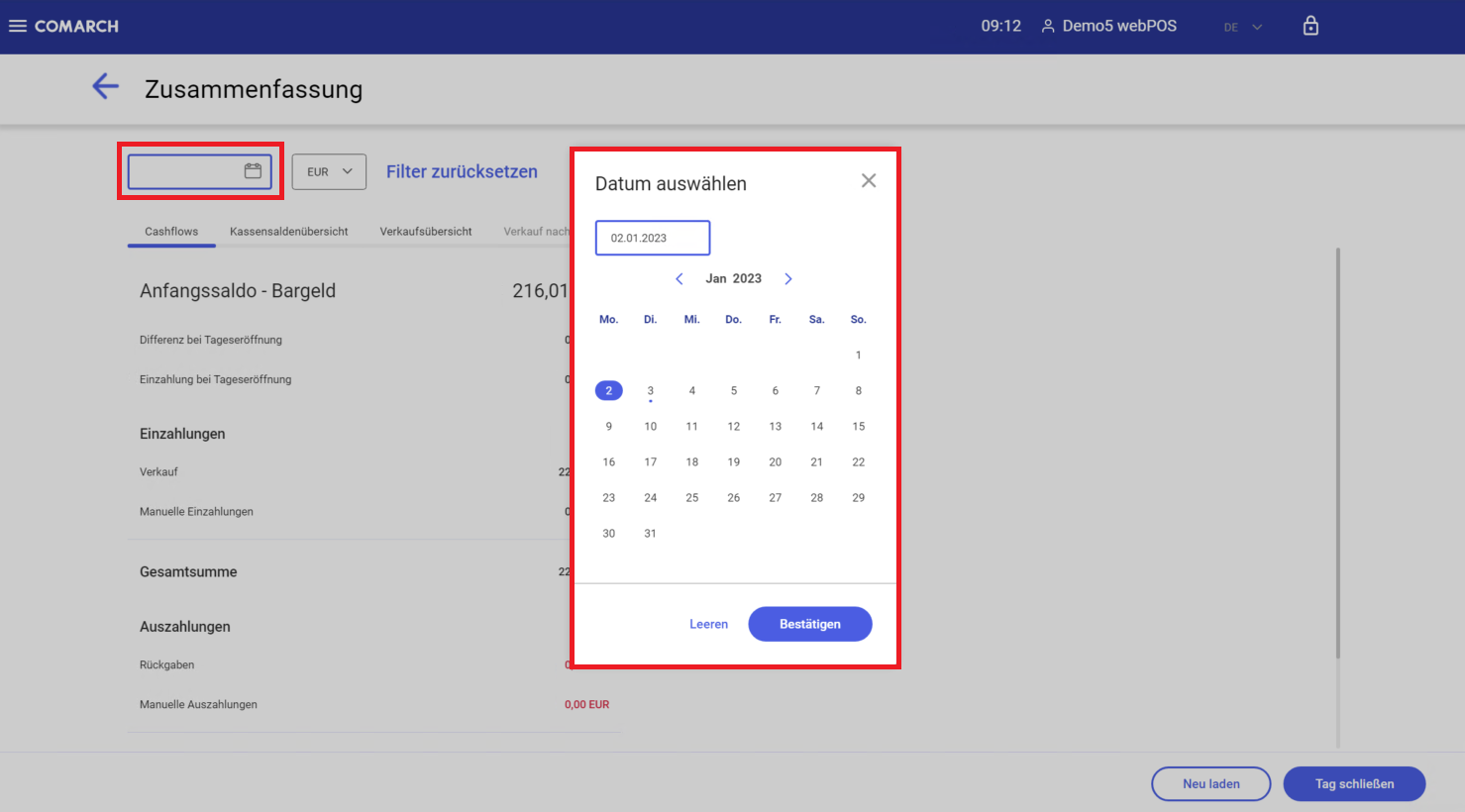Screen dimensions: 1465x812
Task: Click the back arrow beside Zusammenfassung
Action: click(x=105, y=87)
